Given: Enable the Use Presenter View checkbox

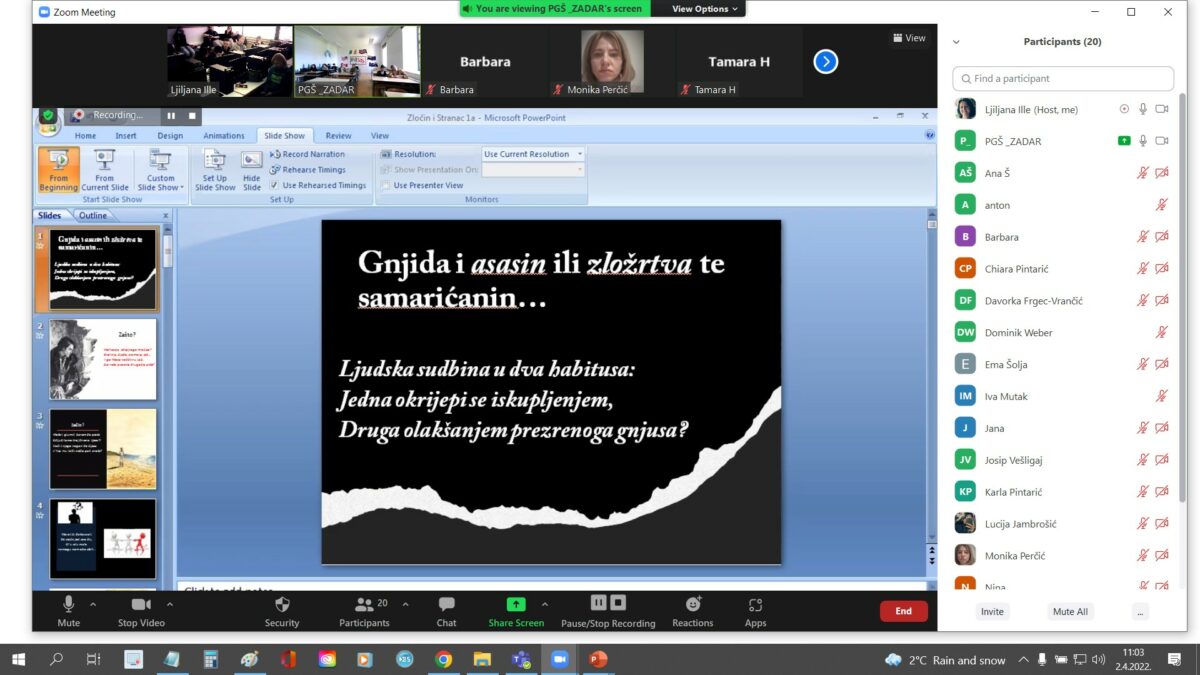Looking at the screenshot, I should 386,185.
